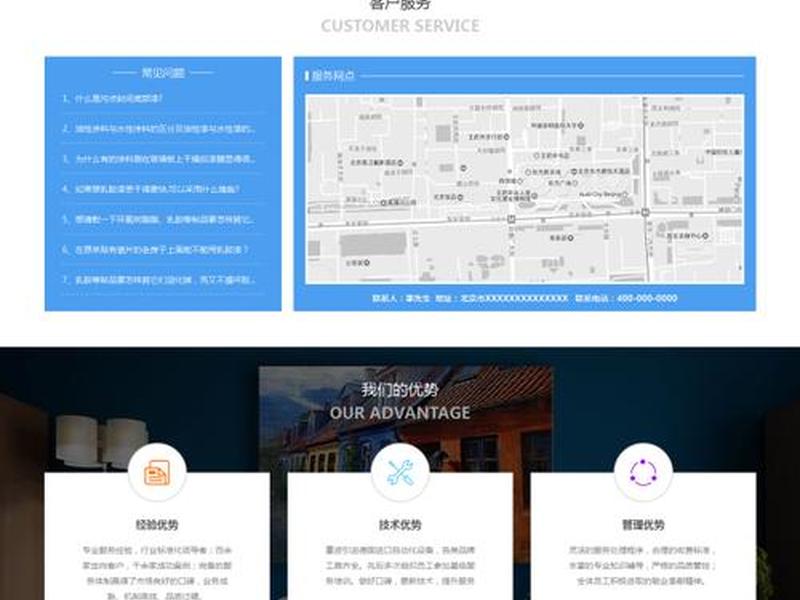Click the 管理优势 card title
800x600 pixels.
[643, 524]
